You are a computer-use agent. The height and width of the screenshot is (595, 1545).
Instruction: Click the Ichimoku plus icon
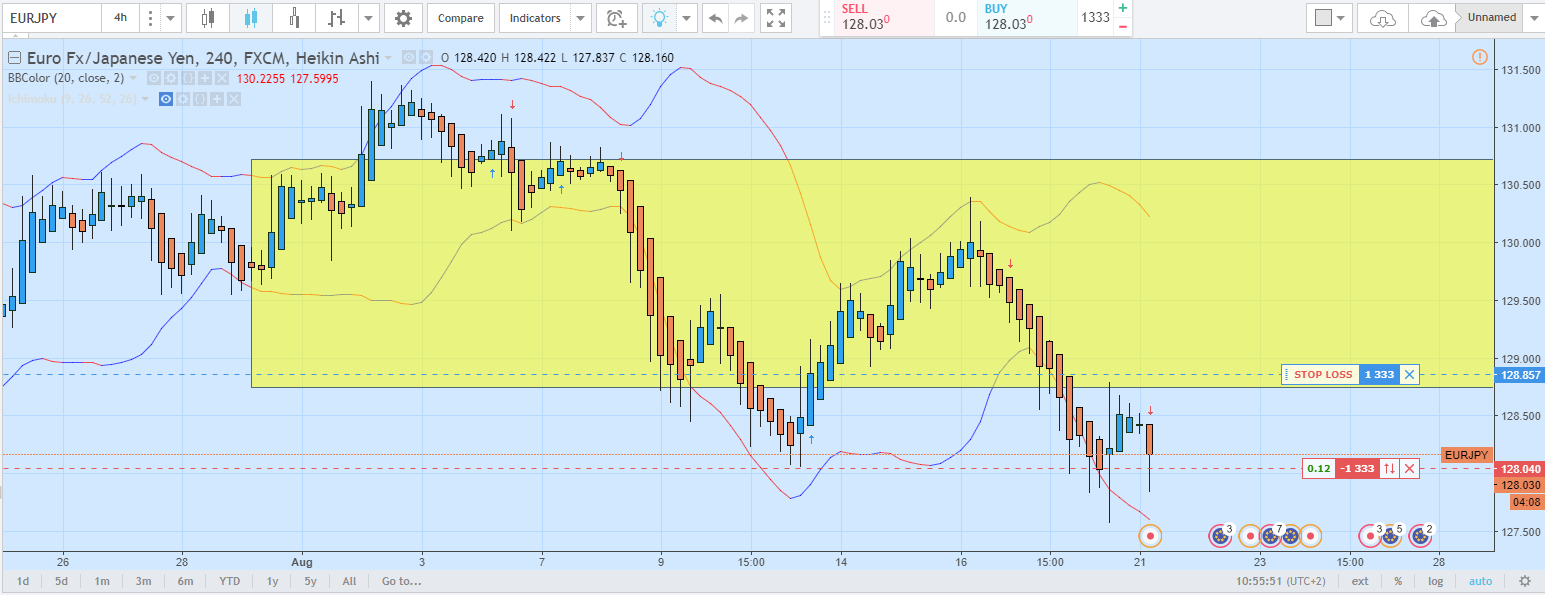pos(217,99)
